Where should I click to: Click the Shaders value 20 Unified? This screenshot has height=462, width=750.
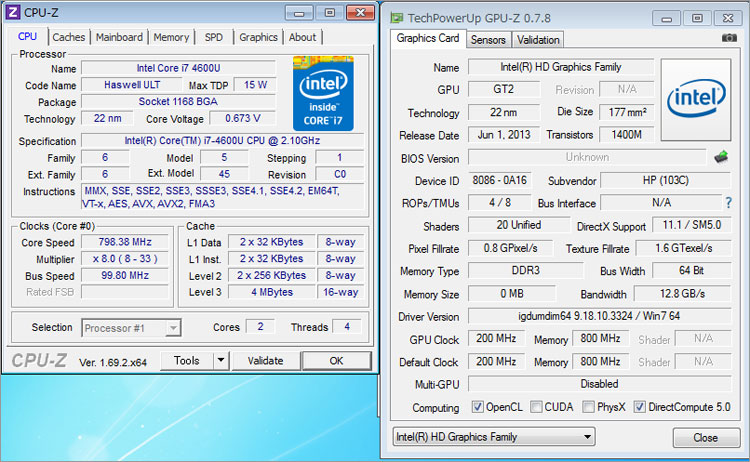(518, 225)
